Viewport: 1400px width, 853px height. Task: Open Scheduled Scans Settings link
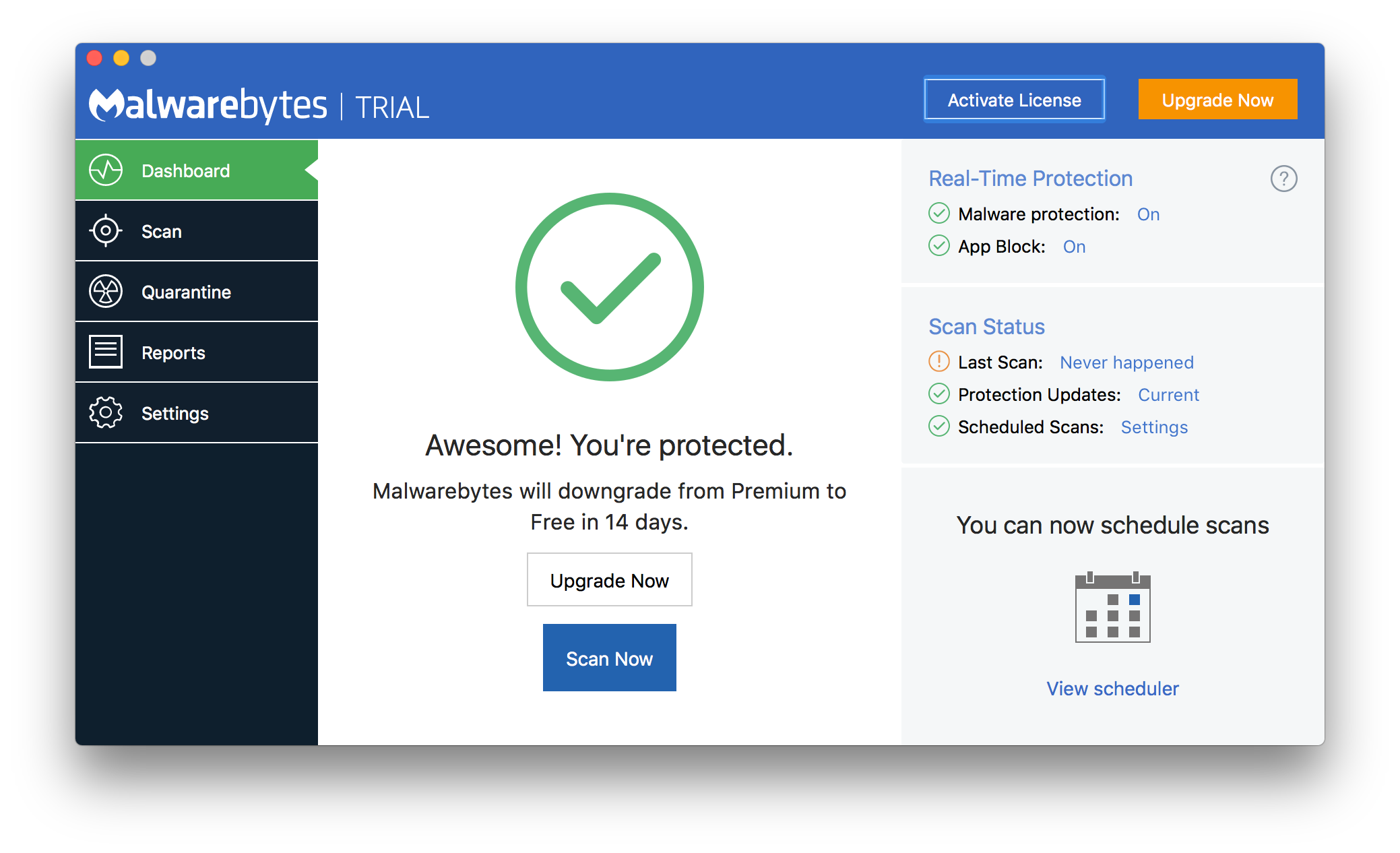click(1154, 427)
